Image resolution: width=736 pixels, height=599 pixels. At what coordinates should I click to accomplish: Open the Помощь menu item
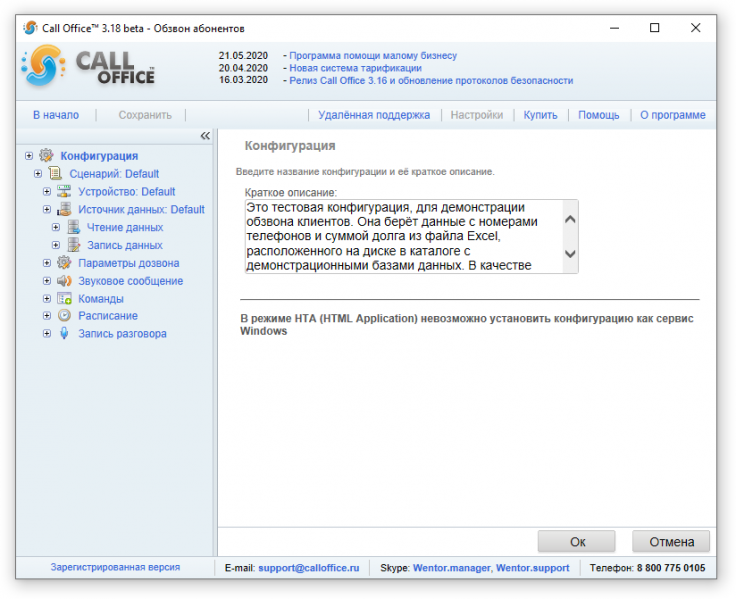pyautogui.click(x=598, y=115)
